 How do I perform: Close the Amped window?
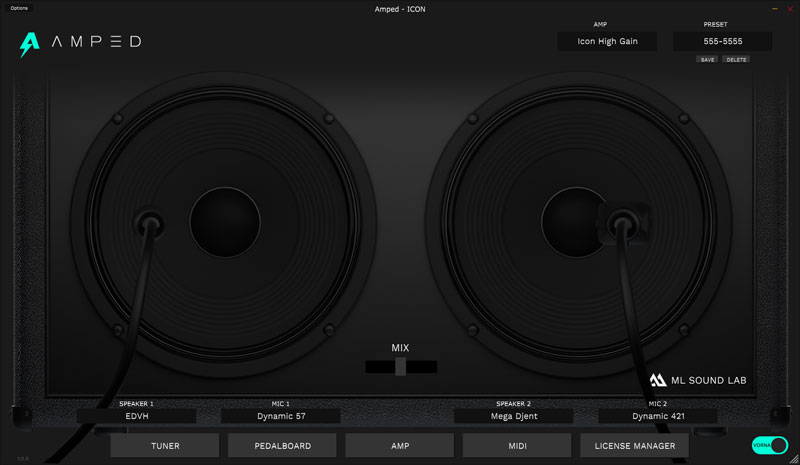coord(790,9)
